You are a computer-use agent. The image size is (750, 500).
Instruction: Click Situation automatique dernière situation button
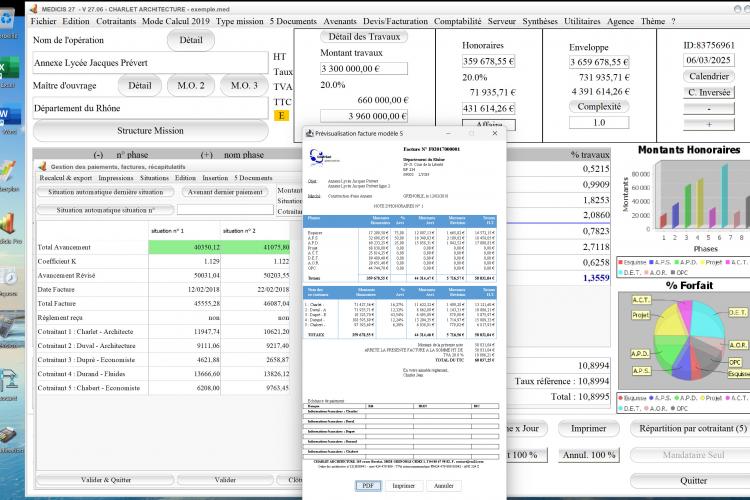tap(106, 192)
